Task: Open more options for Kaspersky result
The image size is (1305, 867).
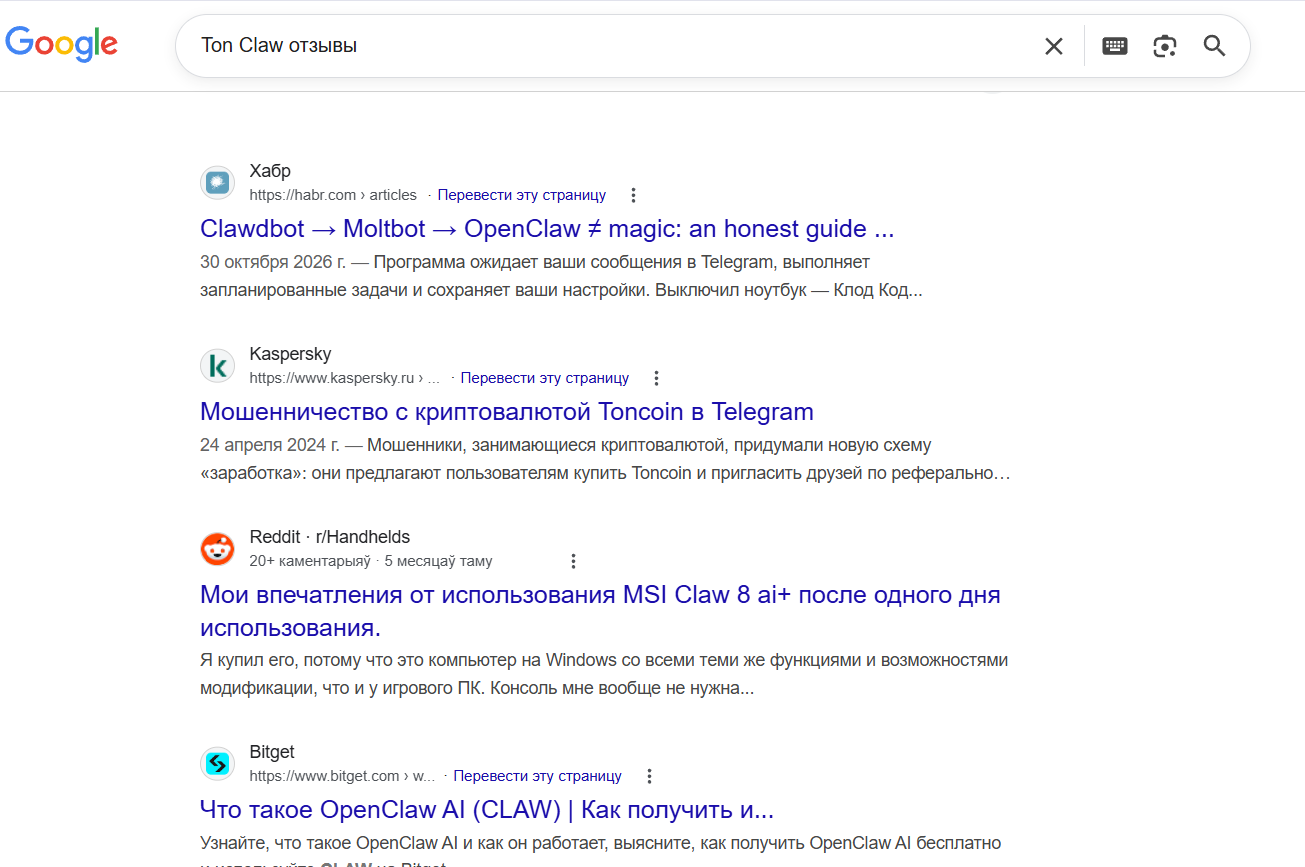Action: pos(656,378)
